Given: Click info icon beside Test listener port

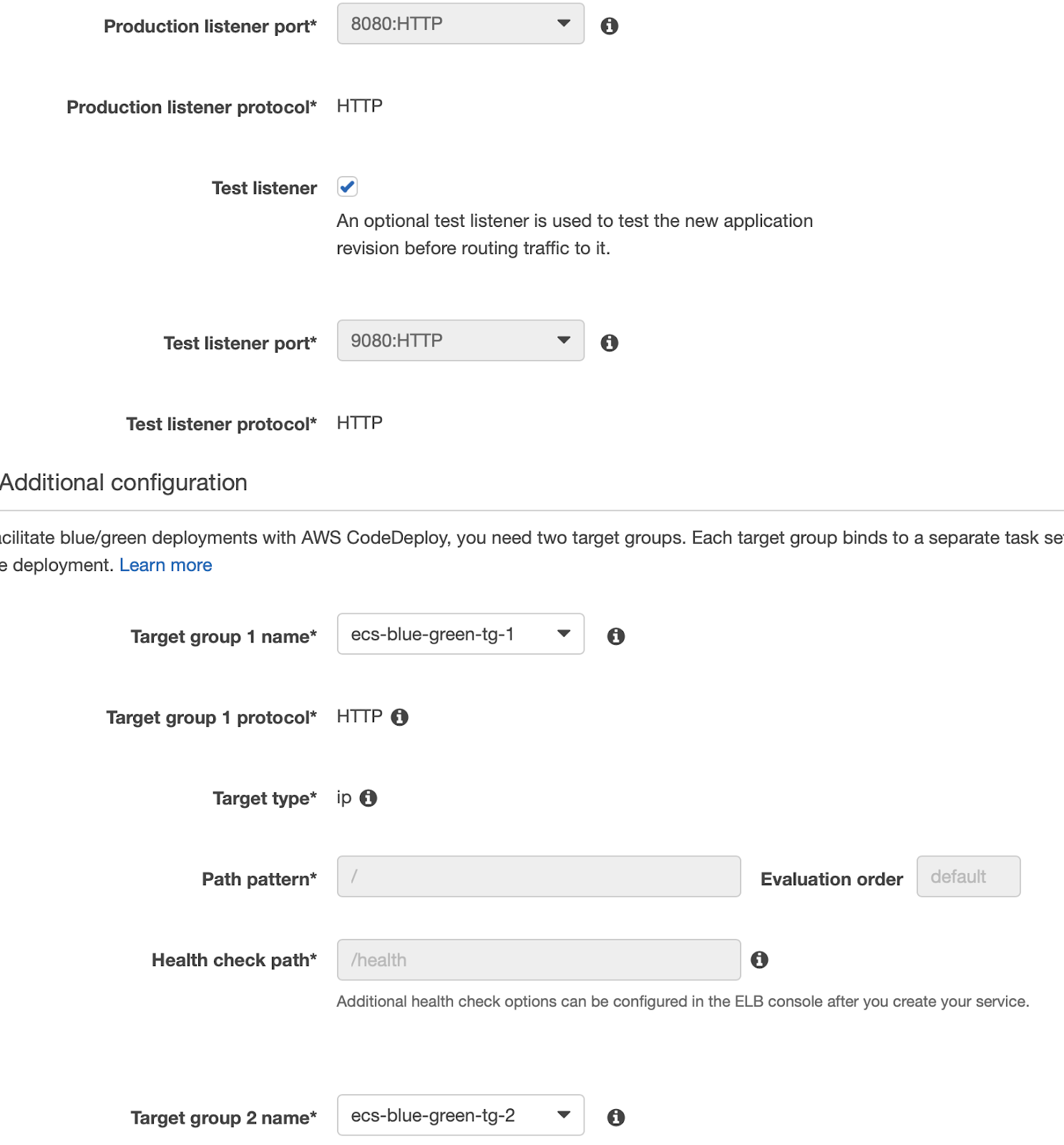Looking at the screenshot, I should pos(609,343).
